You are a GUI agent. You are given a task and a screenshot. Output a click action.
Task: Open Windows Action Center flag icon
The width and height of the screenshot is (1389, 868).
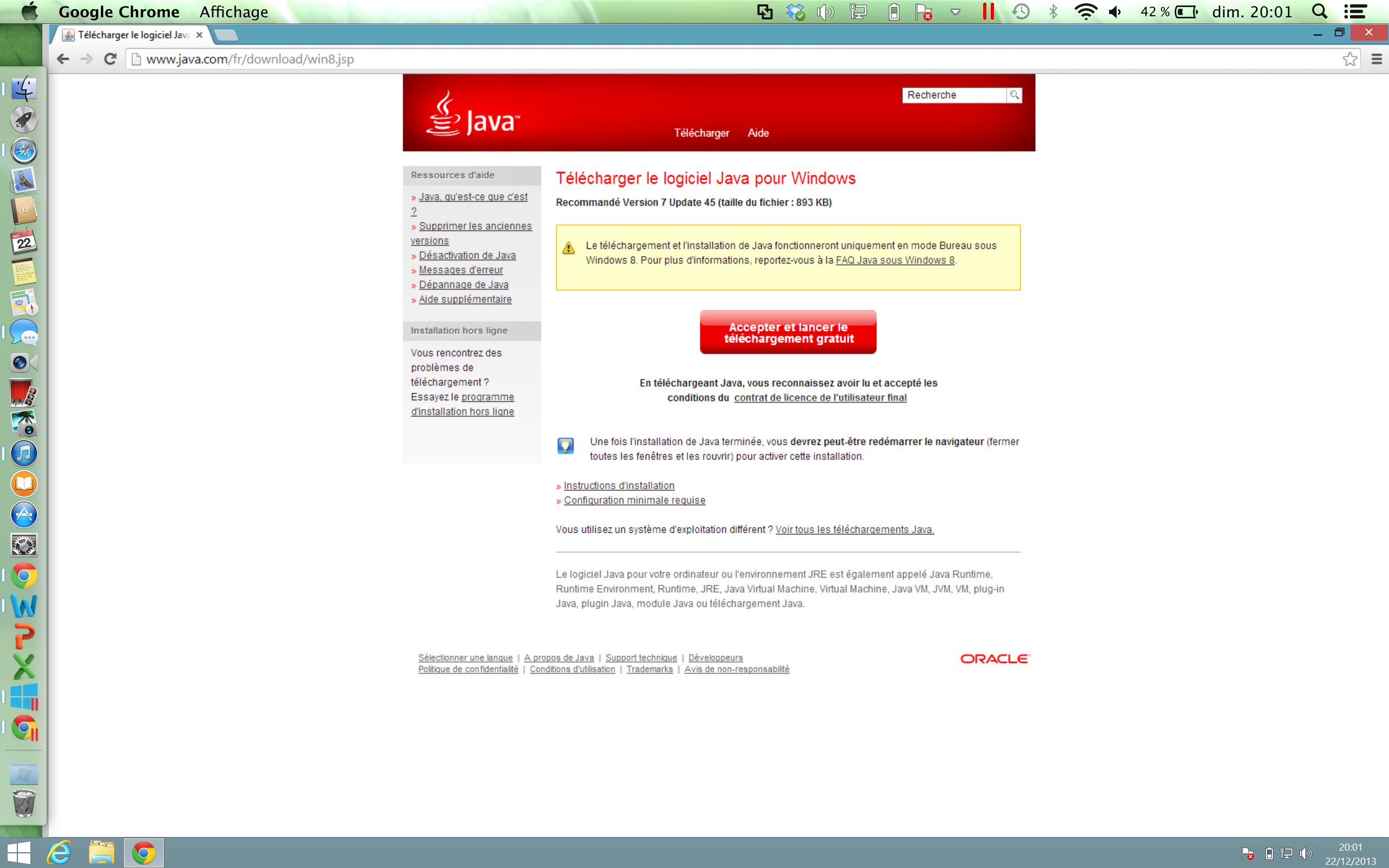(1247, 854)
